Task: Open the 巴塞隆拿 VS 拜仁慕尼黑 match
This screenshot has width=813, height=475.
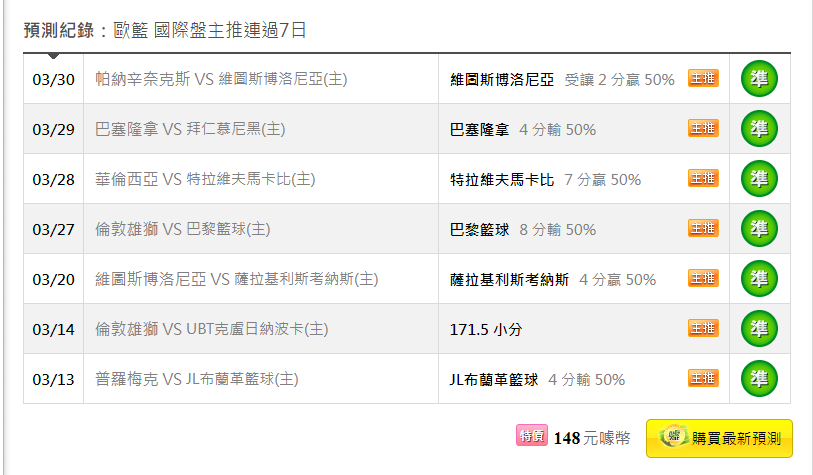Action: tap(190, 129)
